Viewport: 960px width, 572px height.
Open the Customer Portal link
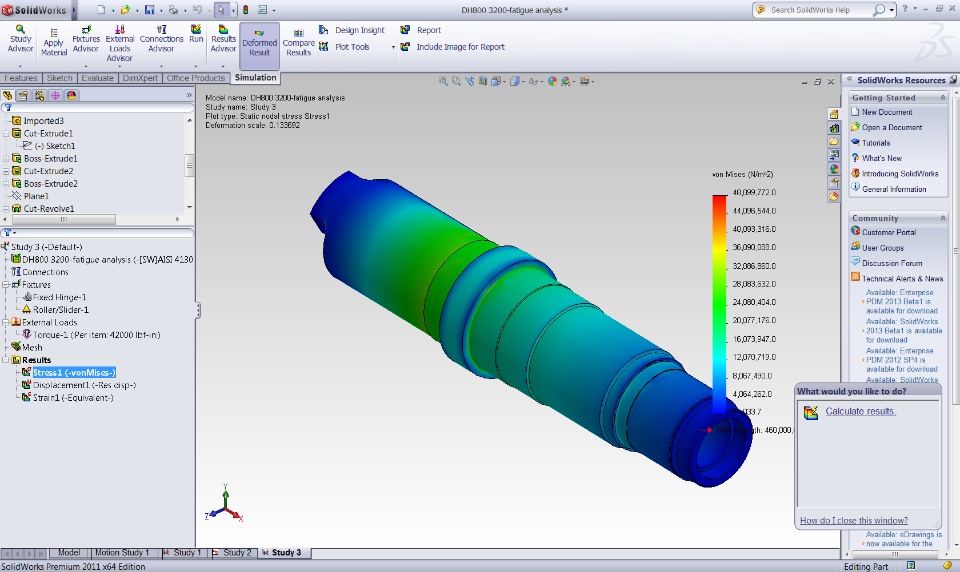888,232
